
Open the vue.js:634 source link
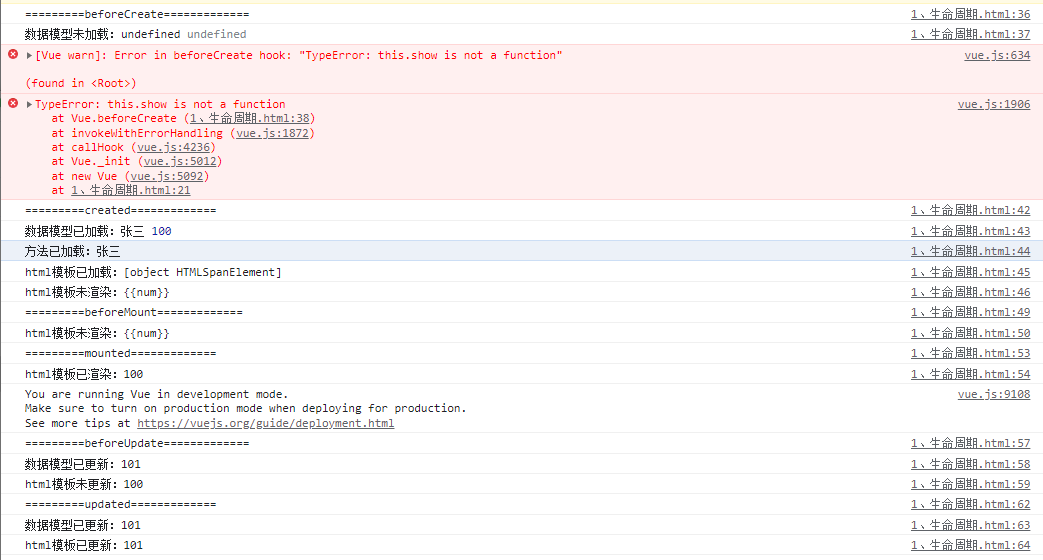[997, 55]
